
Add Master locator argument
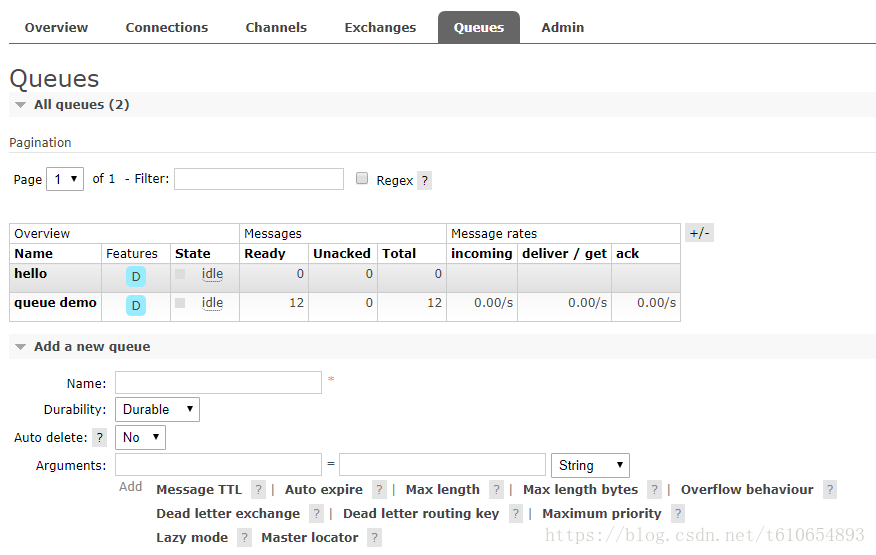tap(310, 538)
